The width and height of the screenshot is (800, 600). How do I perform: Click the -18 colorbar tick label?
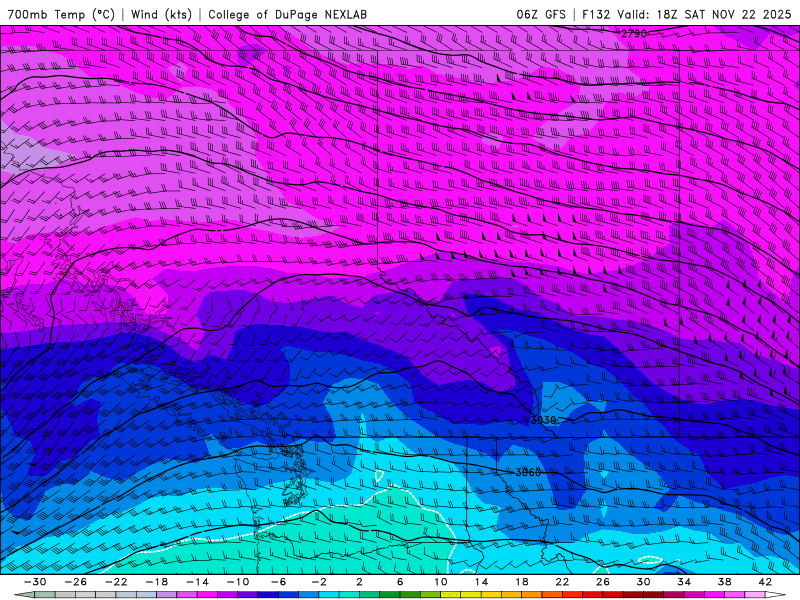tap(157, 582)
